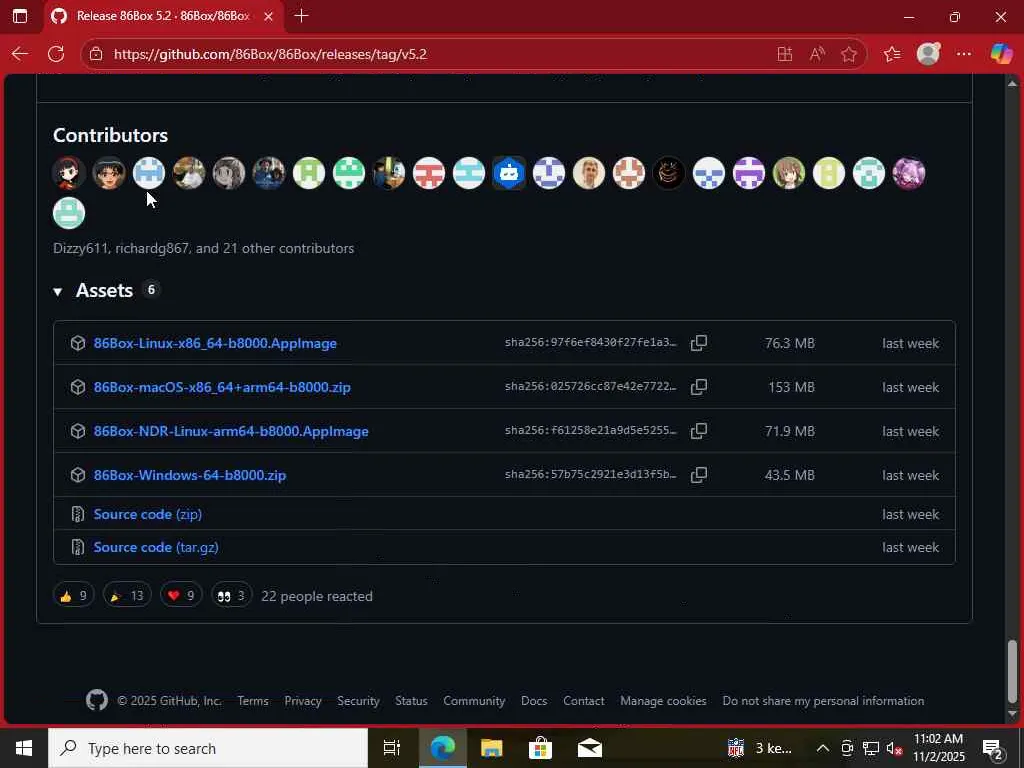
Task: Open the GitHub logo in the footer
Action: point(97,701)
